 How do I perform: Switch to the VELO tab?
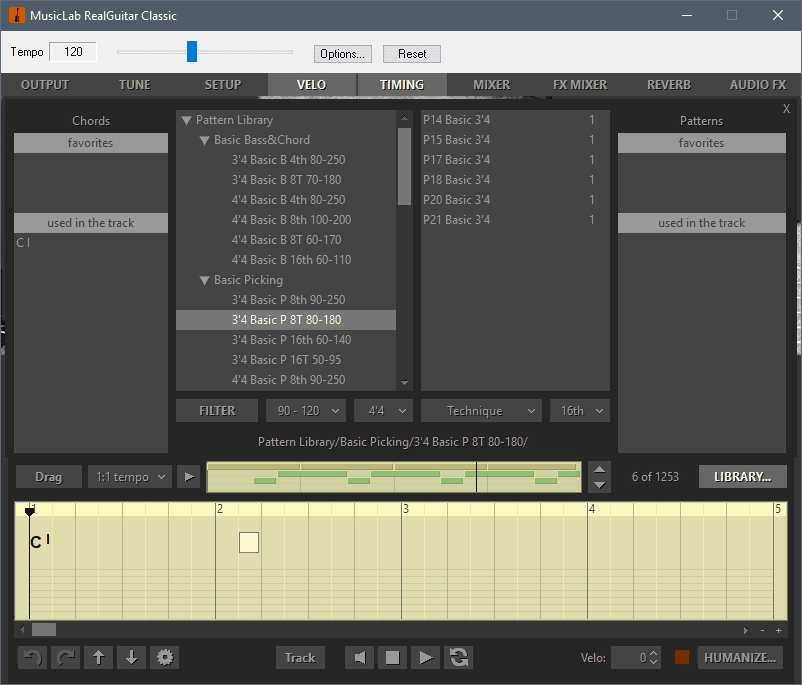tap(311, 84)
